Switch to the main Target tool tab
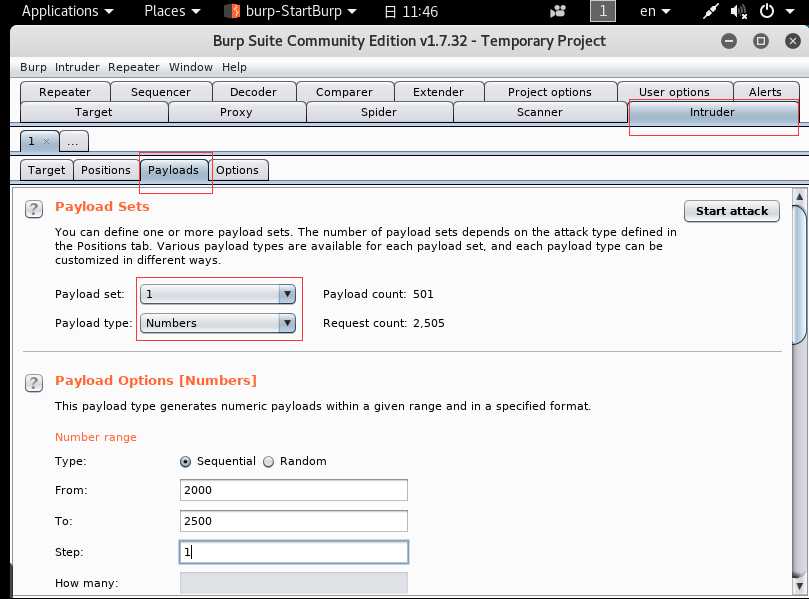This screenshot has height=599, width=809. (93, 112)
